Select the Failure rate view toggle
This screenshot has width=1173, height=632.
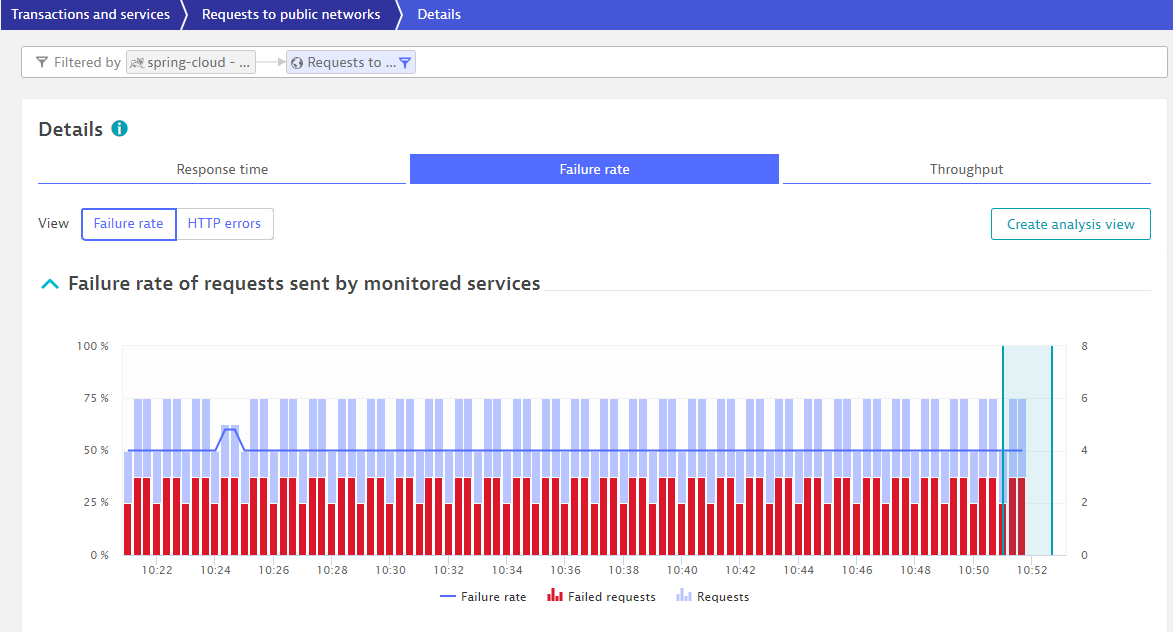click(x=128, y=224)
